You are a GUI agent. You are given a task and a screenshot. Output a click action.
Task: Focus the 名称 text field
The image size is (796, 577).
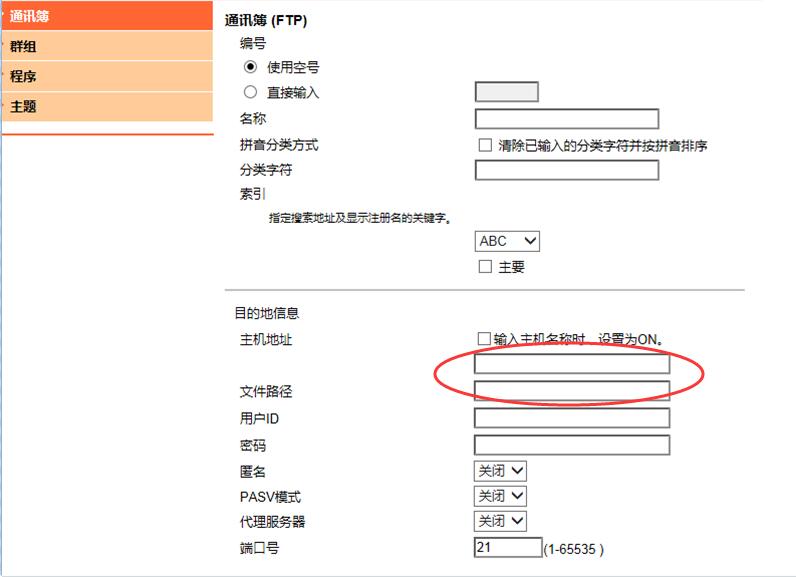click(566, 119)
